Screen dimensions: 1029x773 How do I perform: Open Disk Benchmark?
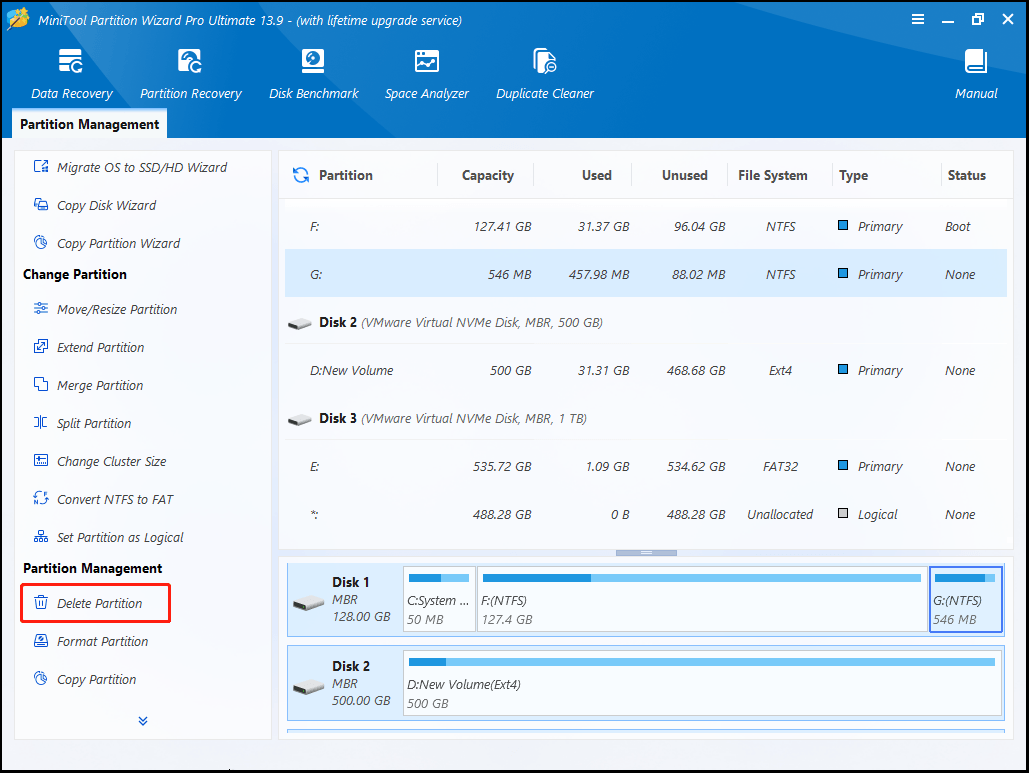(314, 73)
